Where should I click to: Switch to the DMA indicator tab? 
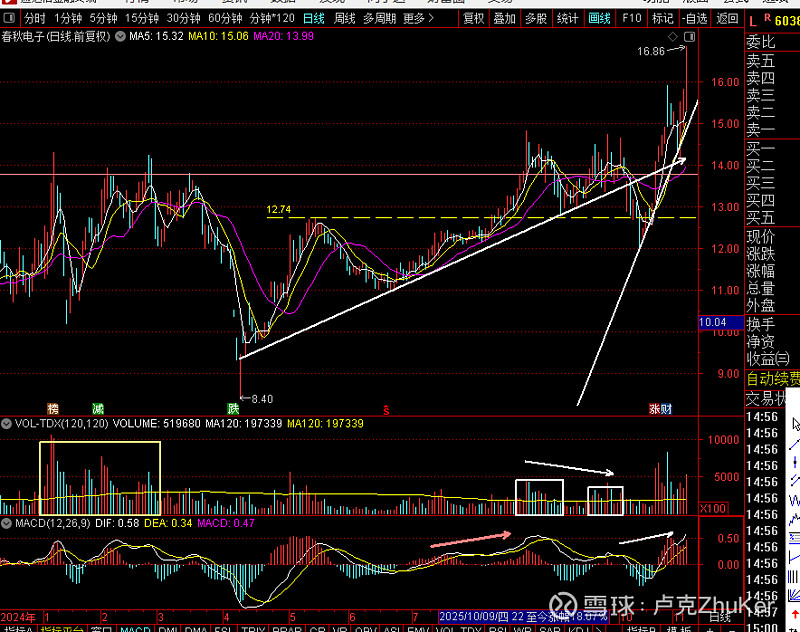tap(196, 628)
